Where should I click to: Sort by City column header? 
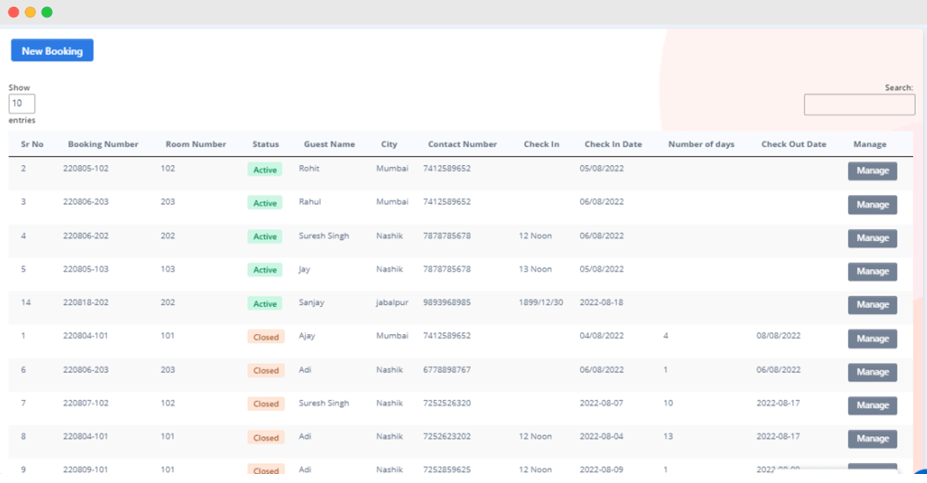[389, 144]
